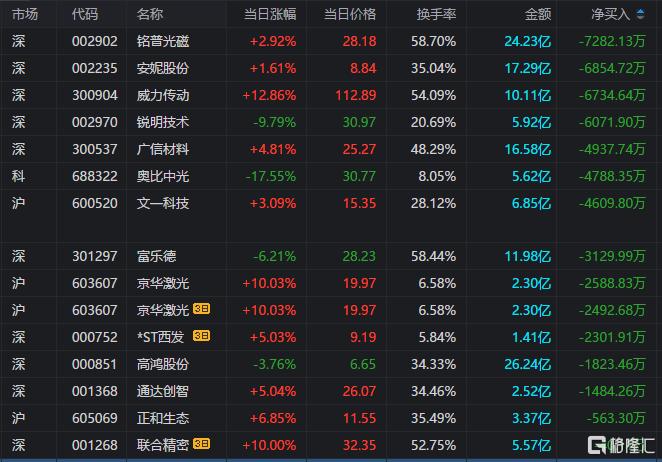Open stock 威力传动
This screenshot has width=662, height=462.
coord(163,95)
